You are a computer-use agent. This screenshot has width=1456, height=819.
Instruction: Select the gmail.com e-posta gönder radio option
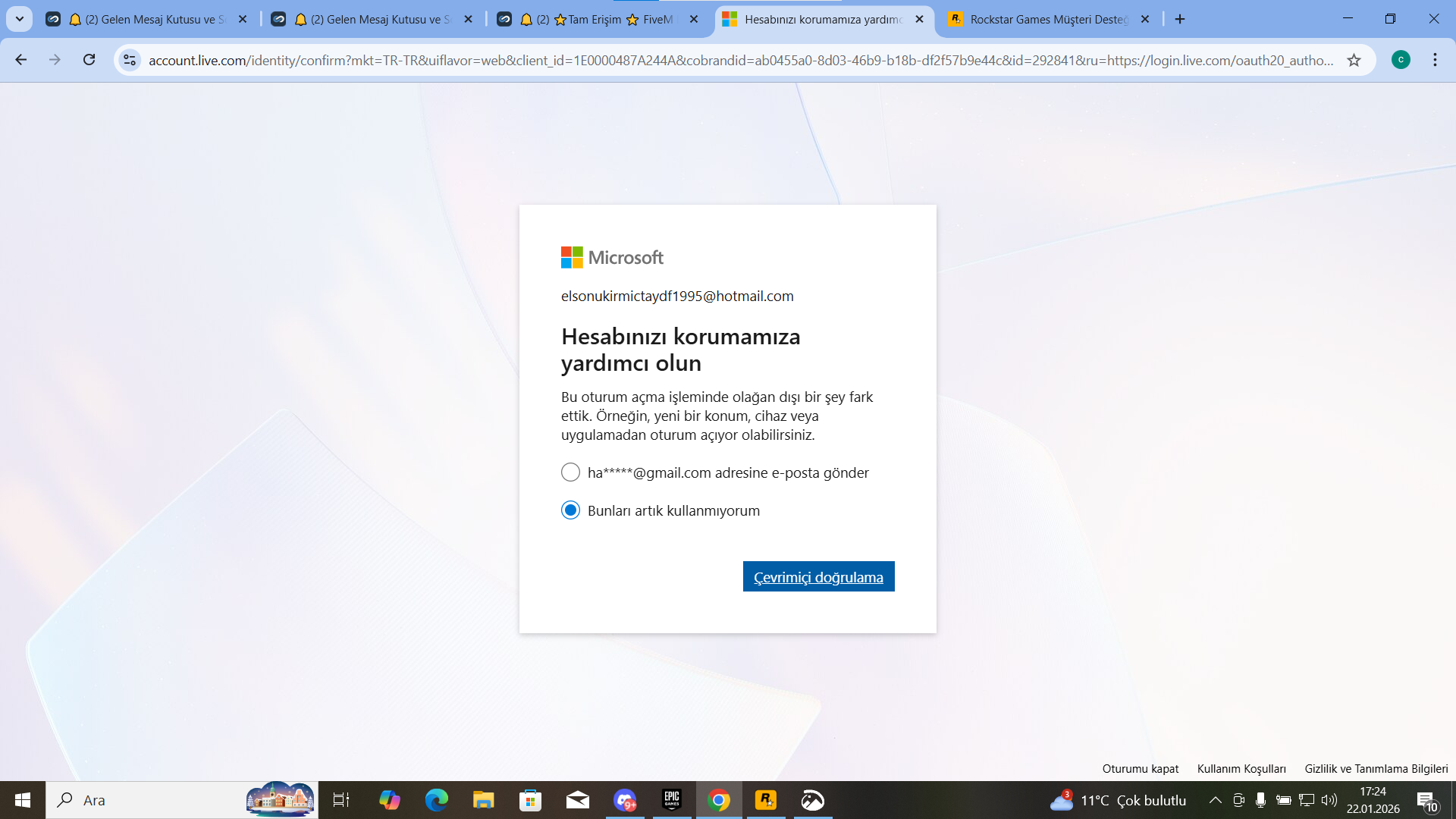click(570, 472)
